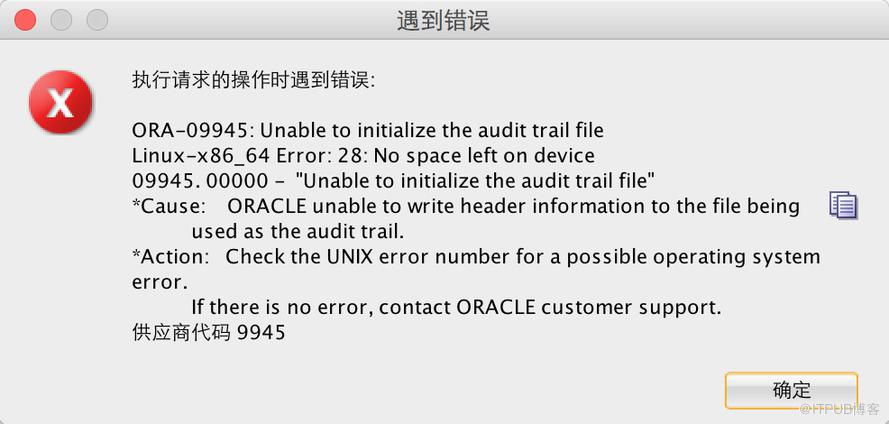Click the "contact ORACLE customer support" line
Image resolution: width=889 pixels, height=424 pixels.
pyautogui.click(x=456, y=308)
